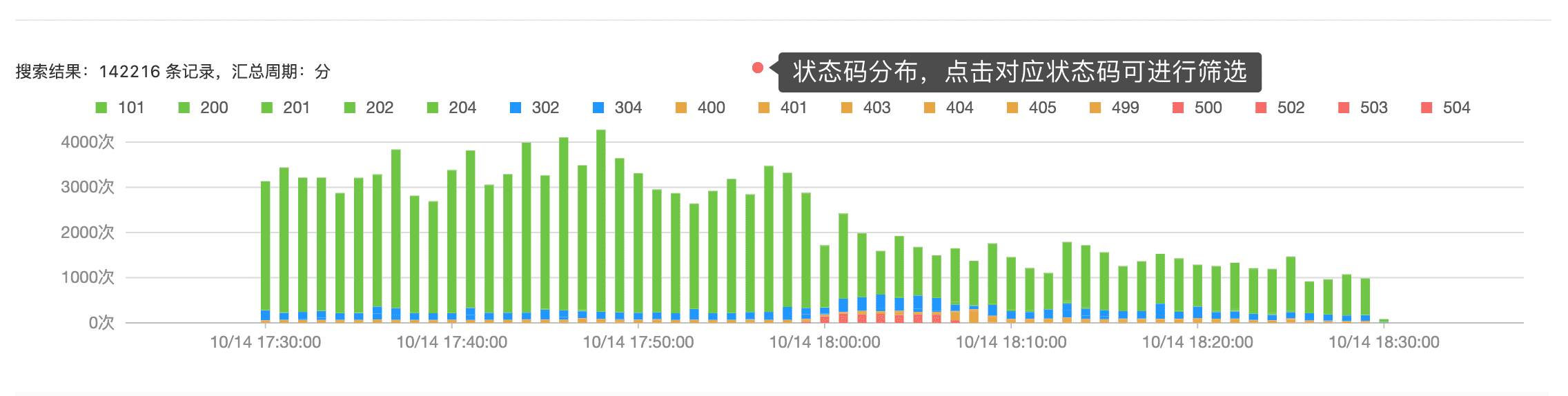Click the tallest bar near 17:48
Viewport: 1568px width, 396px height.
point(601,226)
